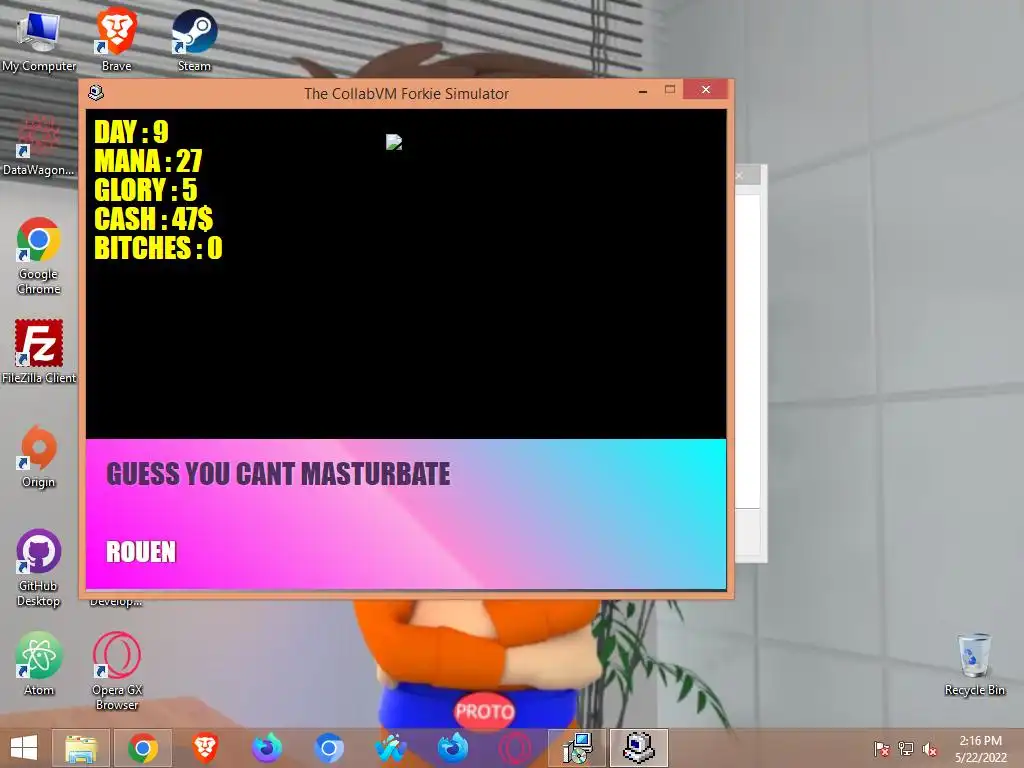
Task: Open the Brave desktop shortcut
Action: pyautogui.click(x=116, y=40)
